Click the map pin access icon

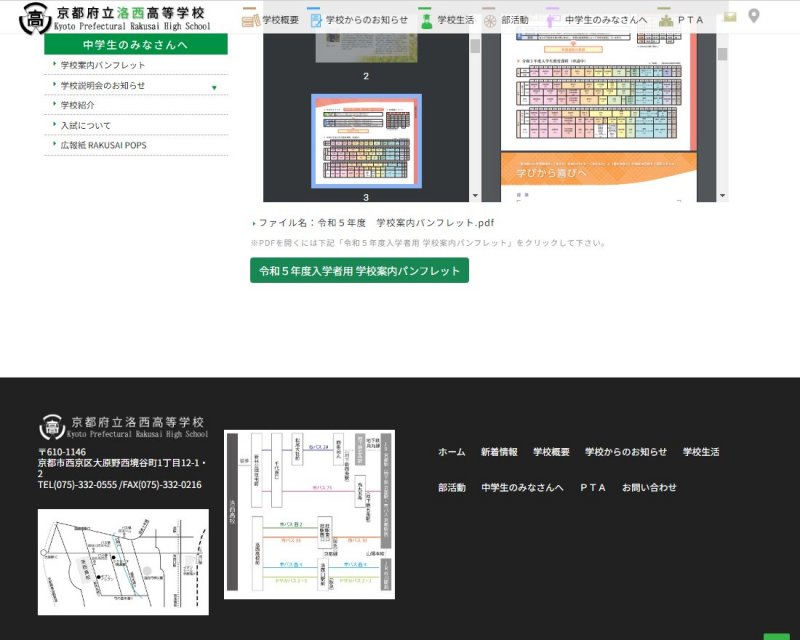pyautogui.click(x=754, y=17)
